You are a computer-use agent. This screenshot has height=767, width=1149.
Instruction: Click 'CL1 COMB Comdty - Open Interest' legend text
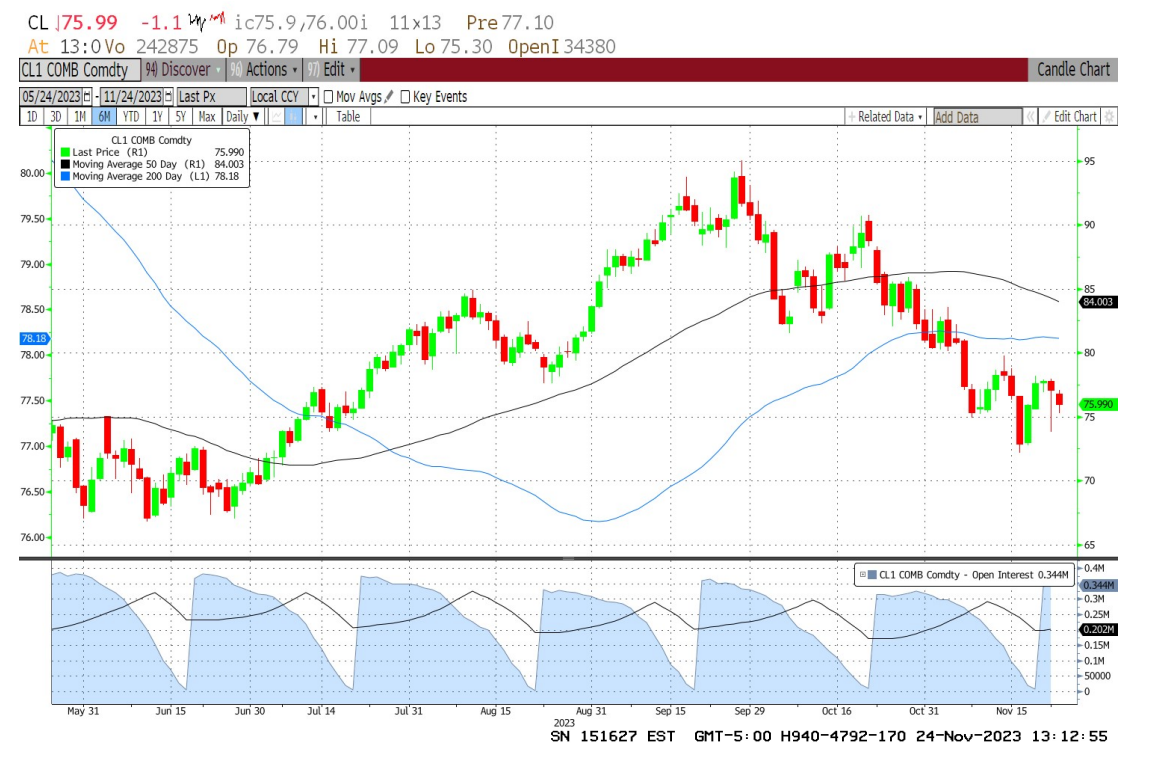pyautogui.click(x=956, y=575)
